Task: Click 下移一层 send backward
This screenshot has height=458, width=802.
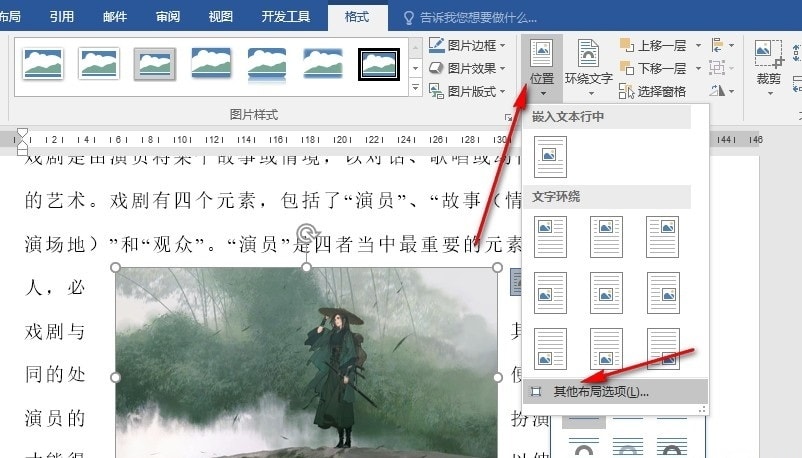Action: coord(653,68)
